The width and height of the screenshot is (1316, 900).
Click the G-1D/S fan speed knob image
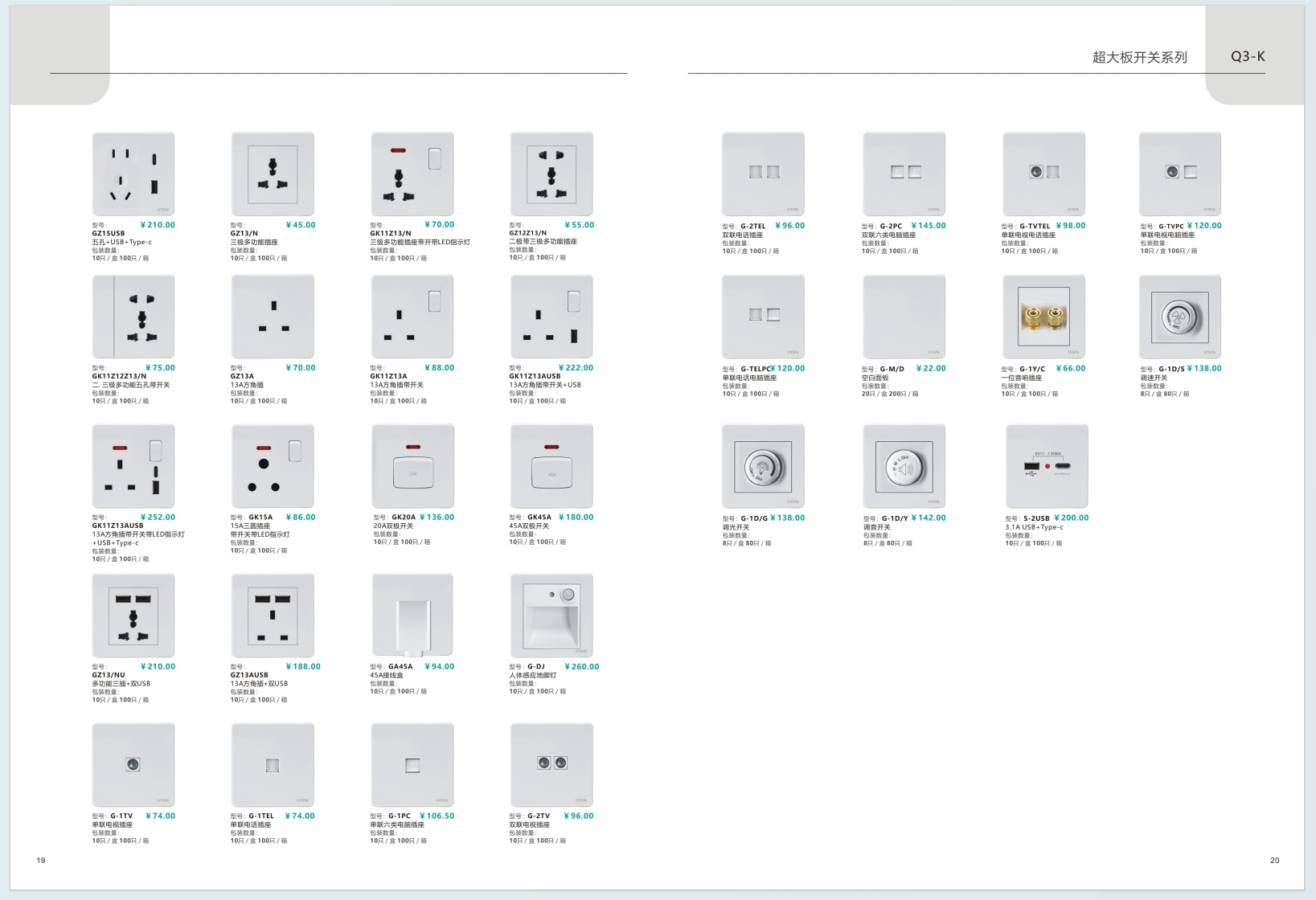point(1179,317)
